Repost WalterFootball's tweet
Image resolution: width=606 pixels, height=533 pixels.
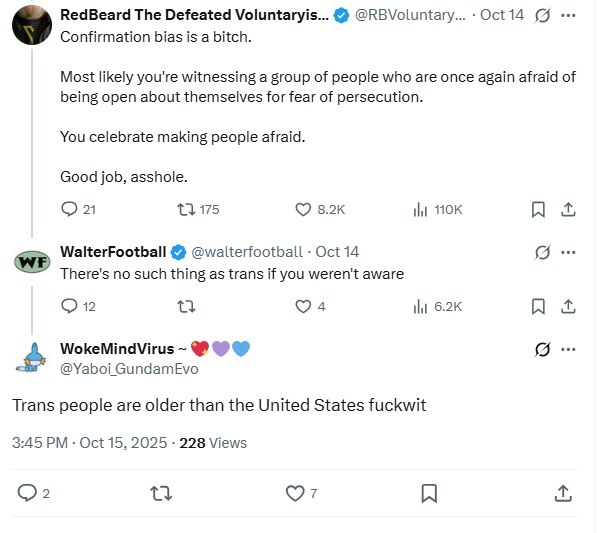(185, 306)
